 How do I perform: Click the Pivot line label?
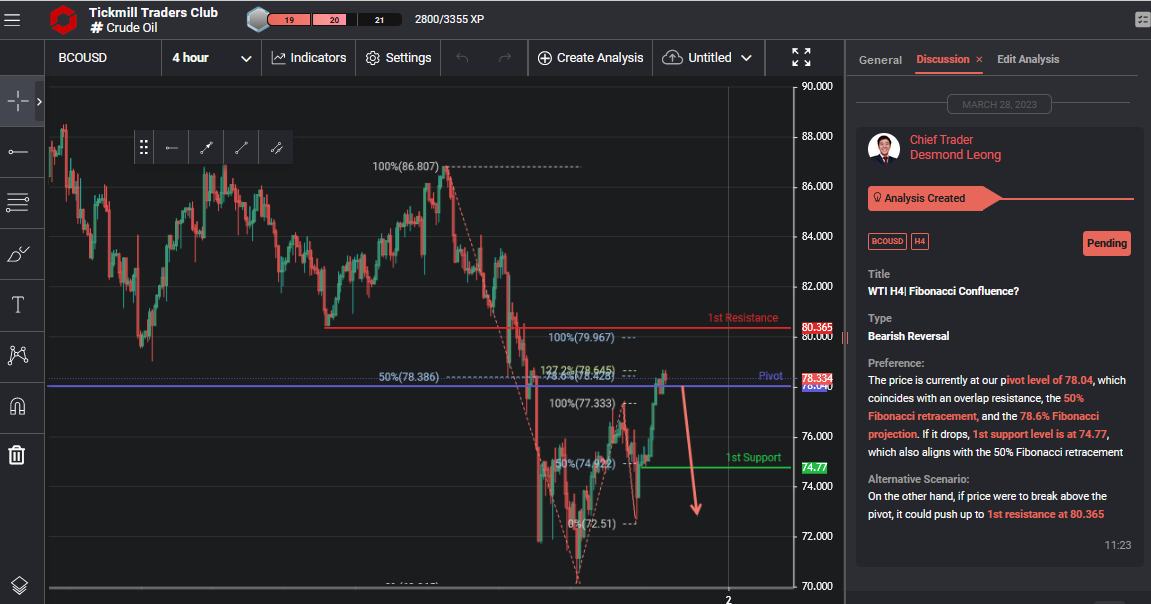click(x=770, y=376)
